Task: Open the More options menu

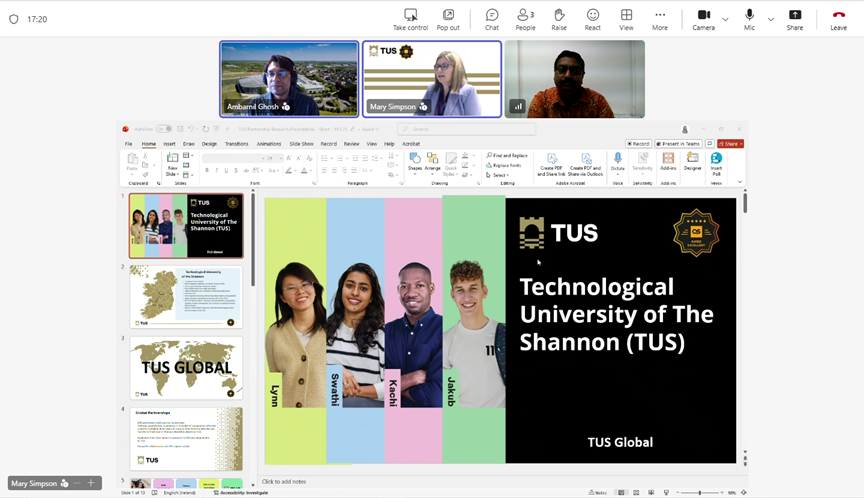Action: pos(660,19)
